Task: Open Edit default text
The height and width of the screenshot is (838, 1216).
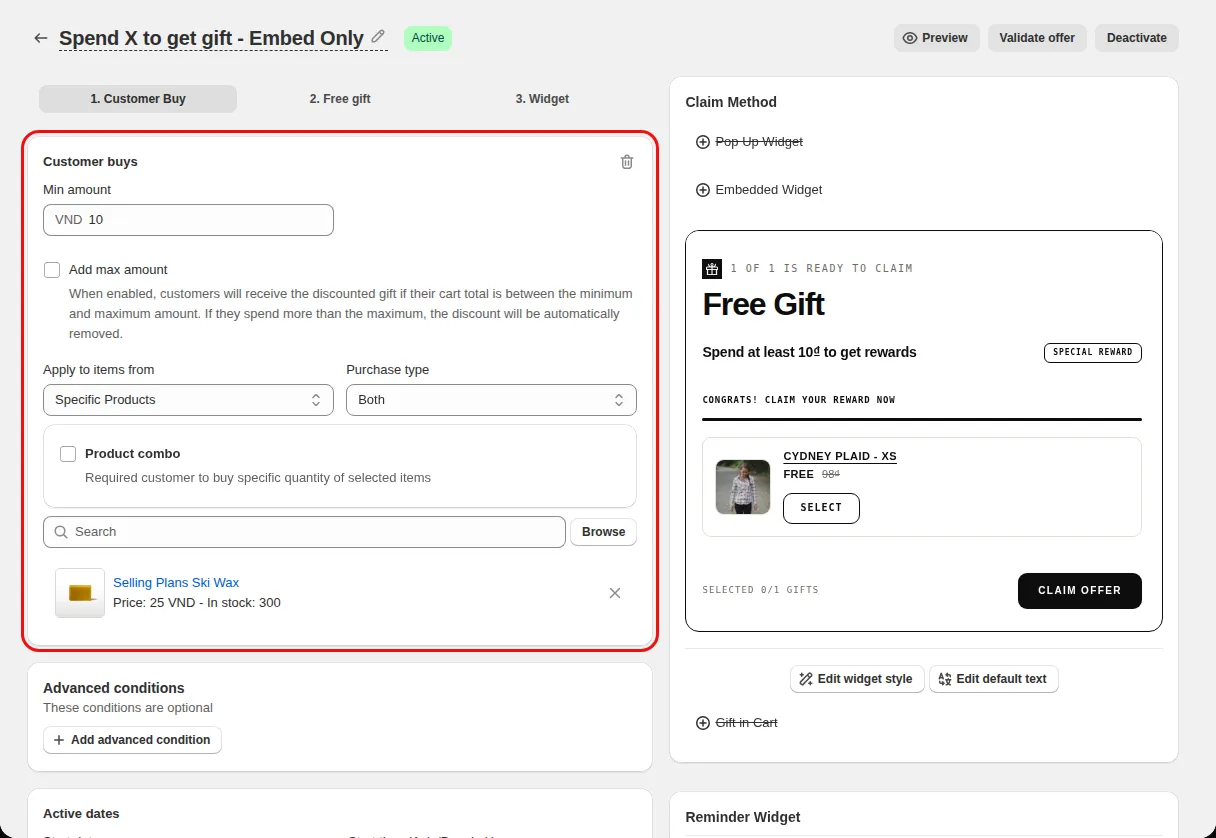Action: pos(993,679)
